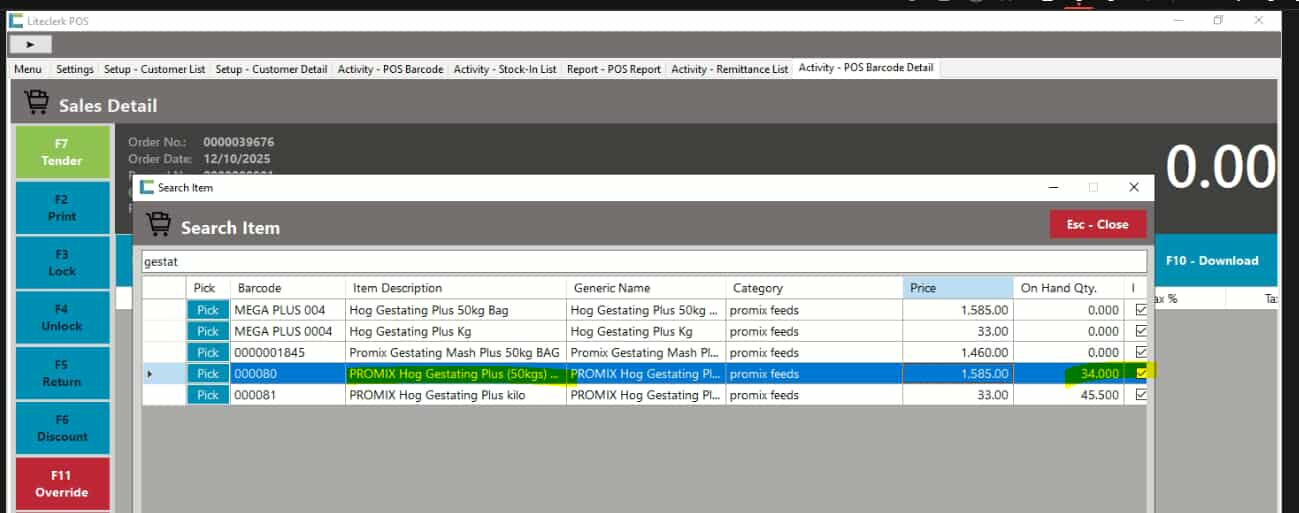
Task: Pick the Hog Gestating Plus 50kg Bag item
Action: [x=207, y=310]
